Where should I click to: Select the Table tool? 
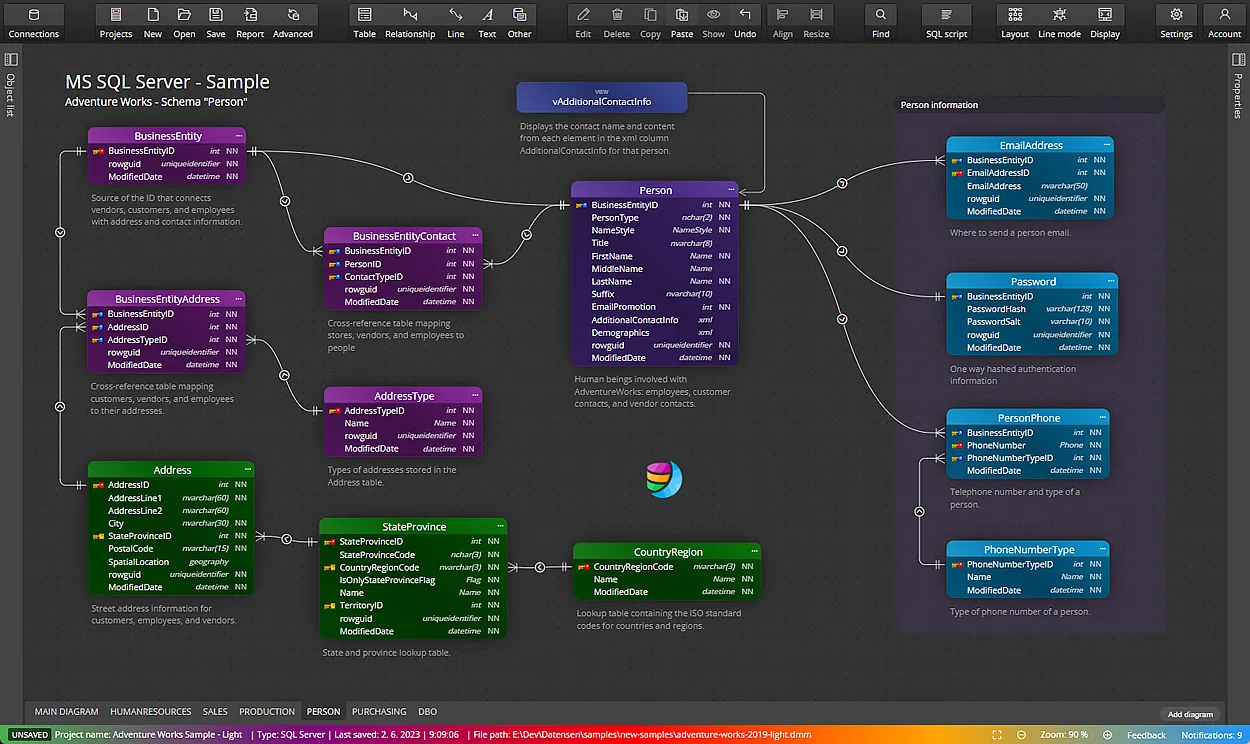click(x=365, y=23)
